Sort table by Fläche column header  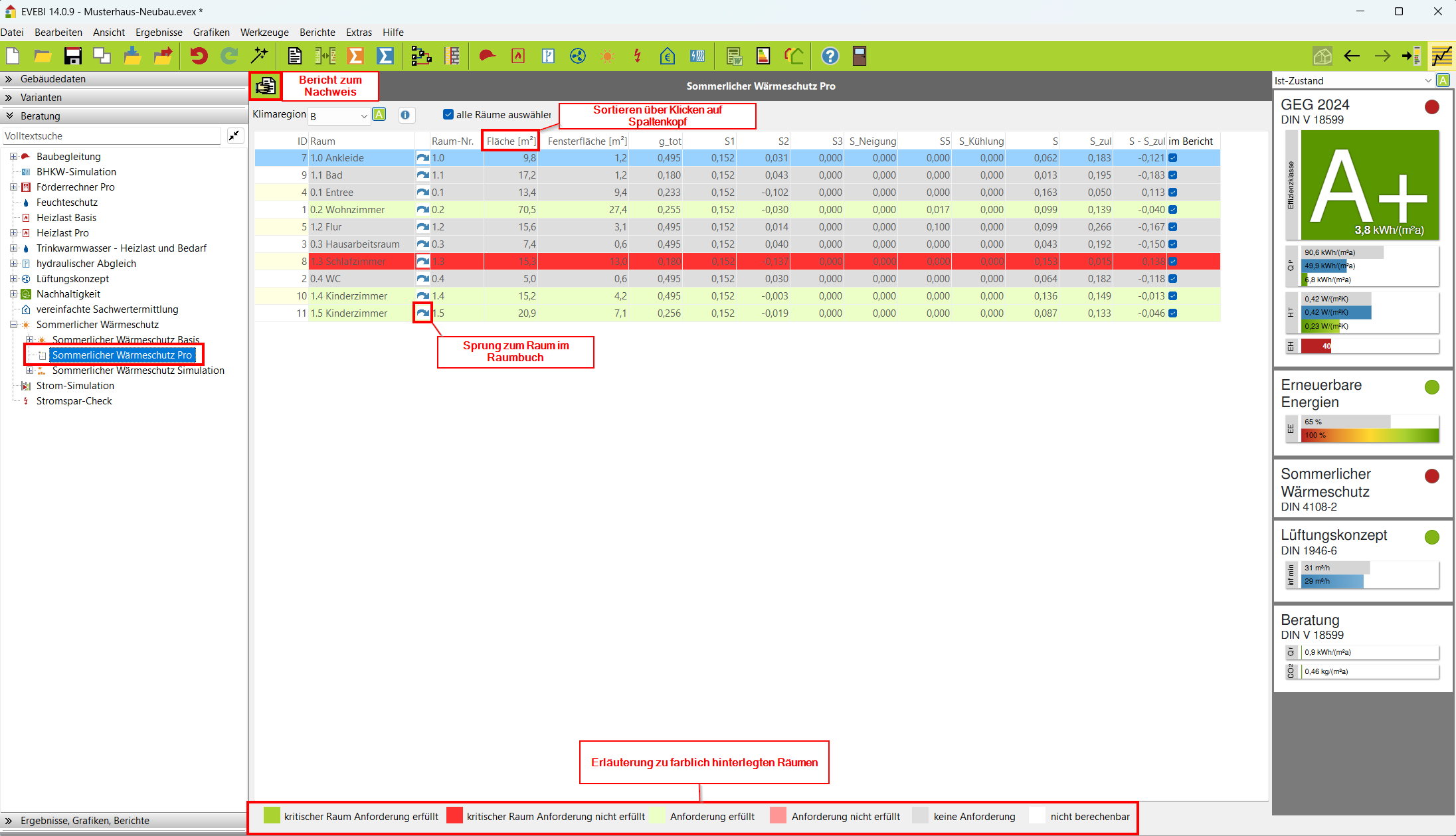coord(510,141)
